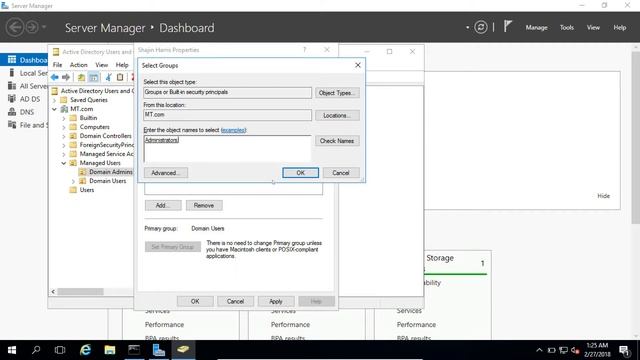Screen dimensions: 640x360
Task: Open Internet Explorer from the taskbar
Action: [x=85, y=350]
